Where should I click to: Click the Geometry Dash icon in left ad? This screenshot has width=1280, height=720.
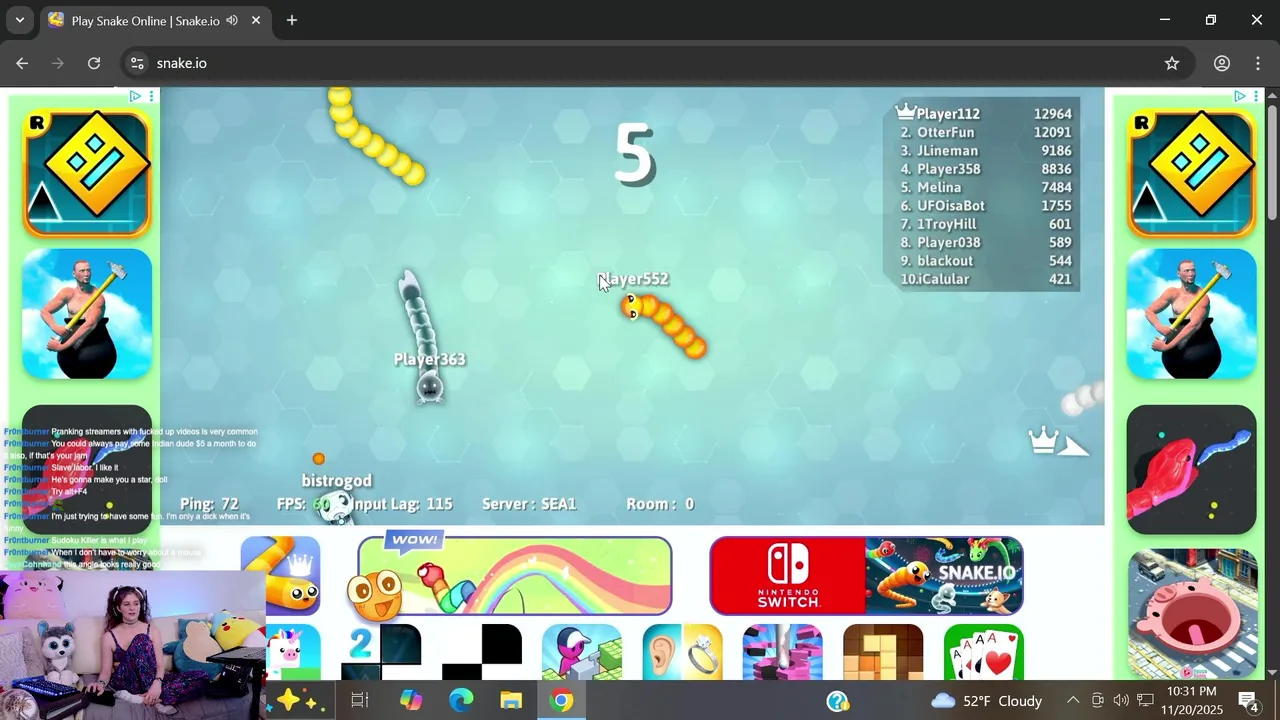click(x=87, y=174)
